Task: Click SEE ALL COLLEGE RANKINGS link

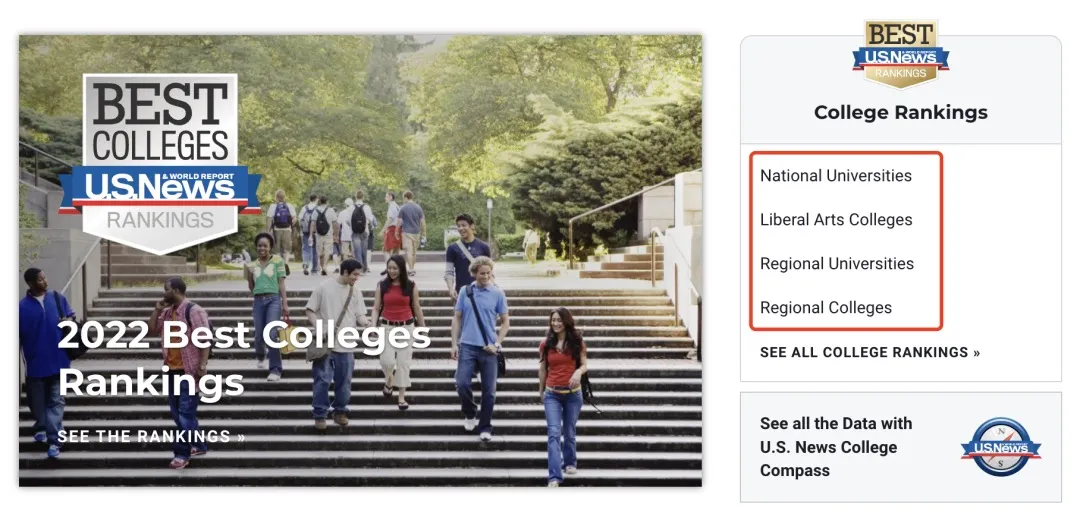Action: click(869, 352)
